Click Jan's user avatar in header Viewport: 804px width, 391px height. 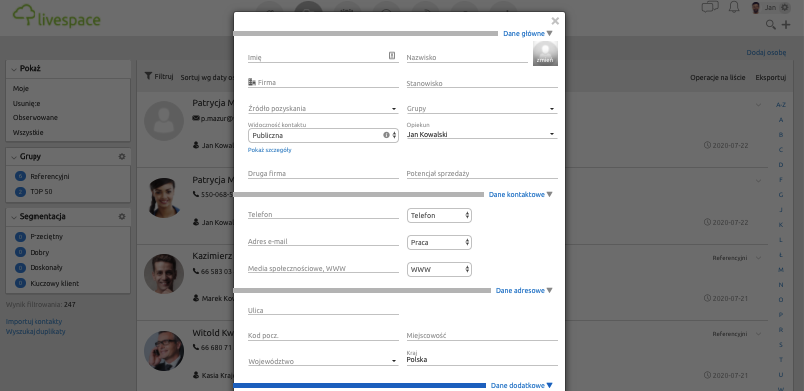click(755, 8)
